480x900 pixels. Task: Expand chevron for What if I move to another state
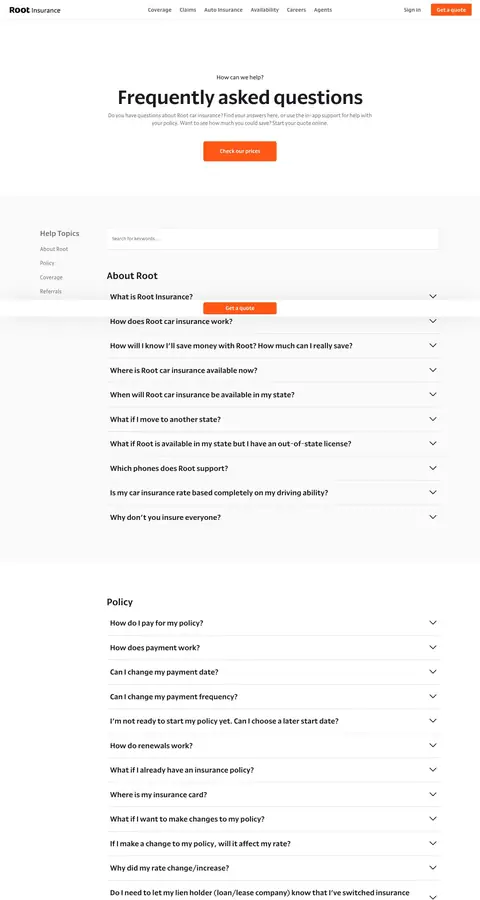pos(433,419)
